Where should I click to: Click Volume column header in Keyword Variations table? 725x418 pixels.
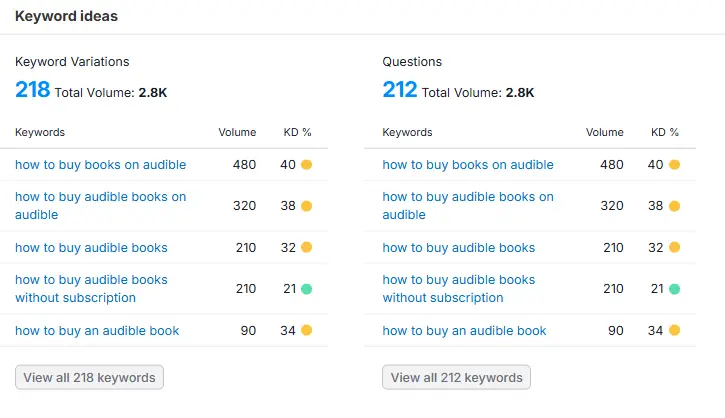[237, 132]
